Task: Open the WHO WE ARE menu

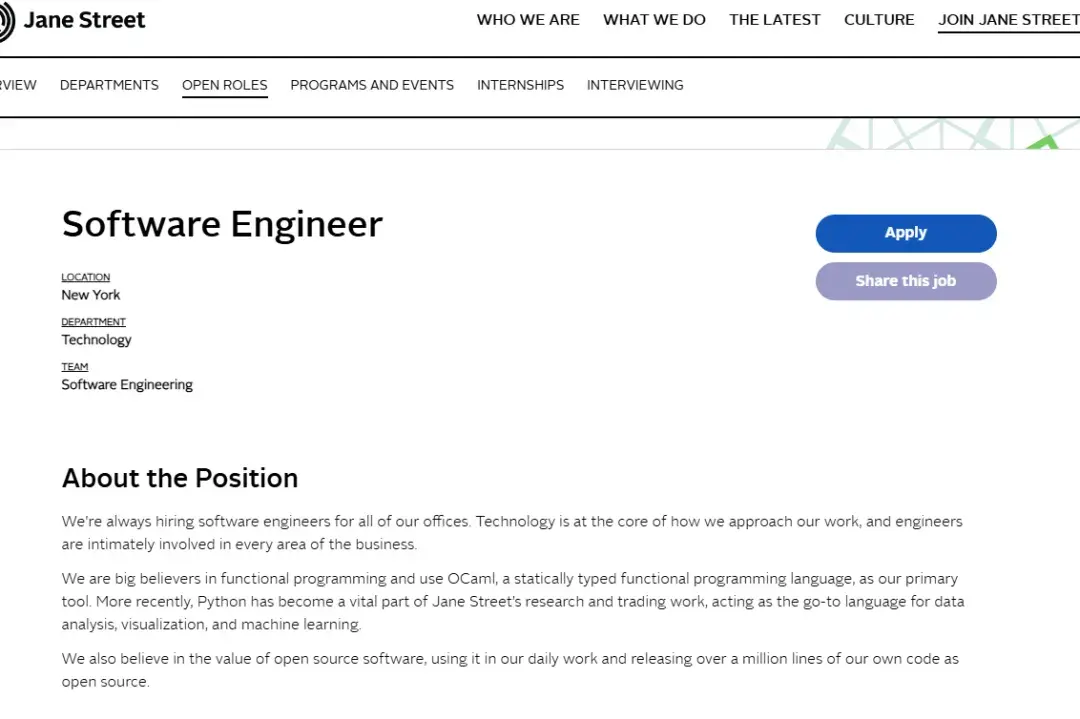Action: click(x=528, y=20)
